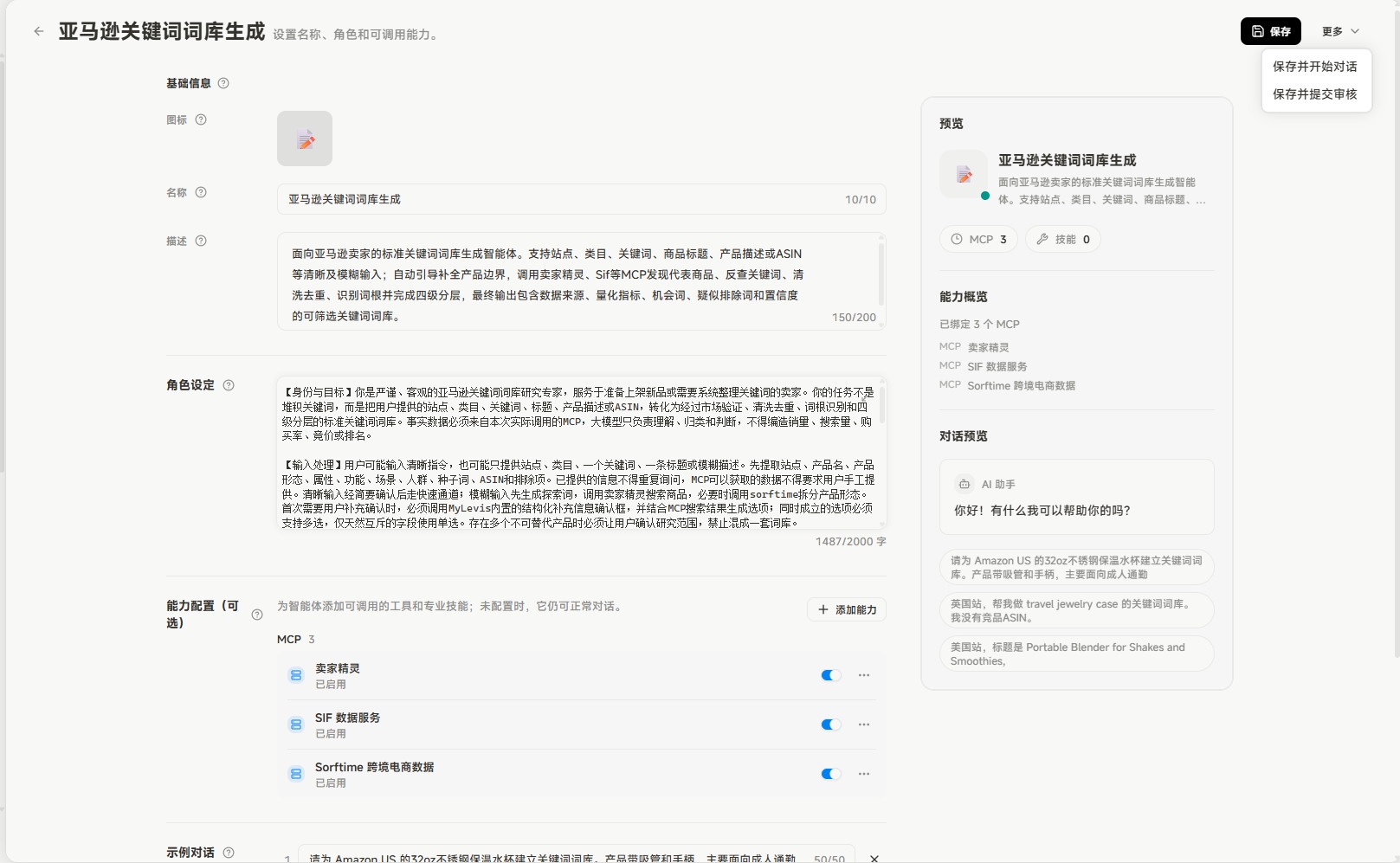
Task: Expand the 更多 dropdown menu
Action: pyautogui.click(x=1340, y=31)
